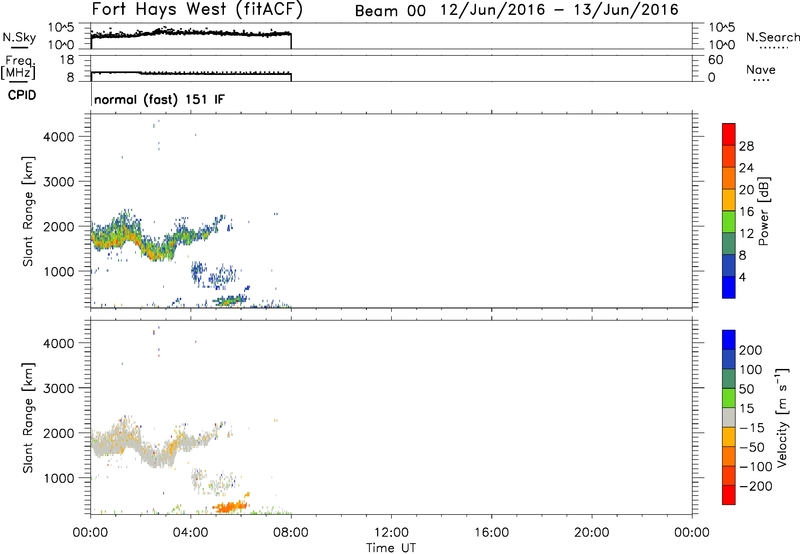Click the '3000' tick label in the velocity panel
Viewport: 800px width, 554px height.
point(59,388)
